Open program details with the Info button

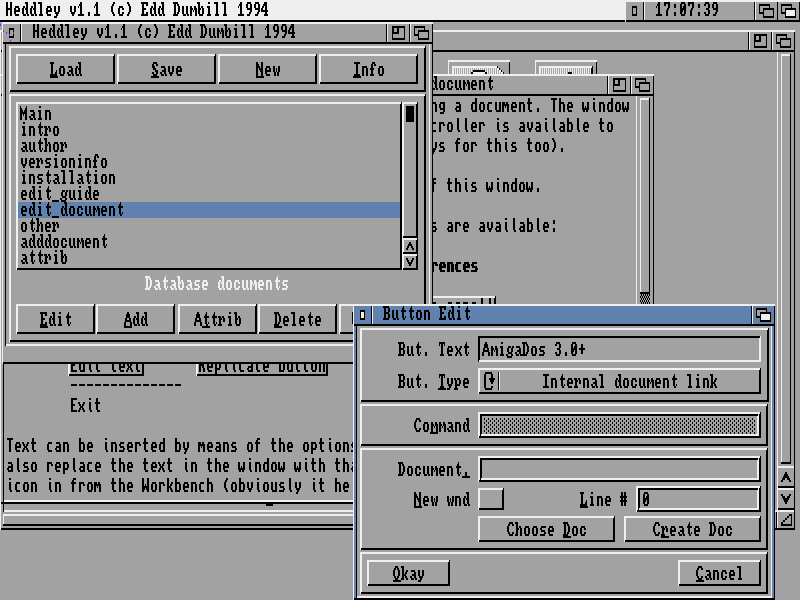tap(368, 69)
